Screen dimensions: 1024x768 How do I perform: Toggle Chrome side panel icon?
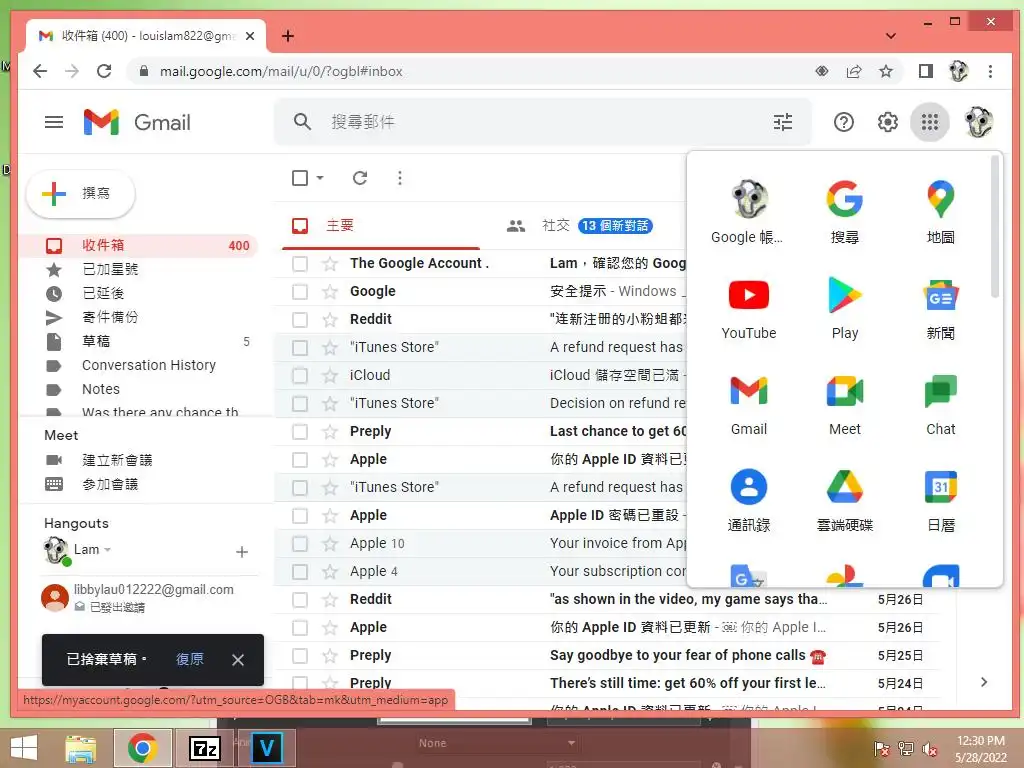coord(925,71)
